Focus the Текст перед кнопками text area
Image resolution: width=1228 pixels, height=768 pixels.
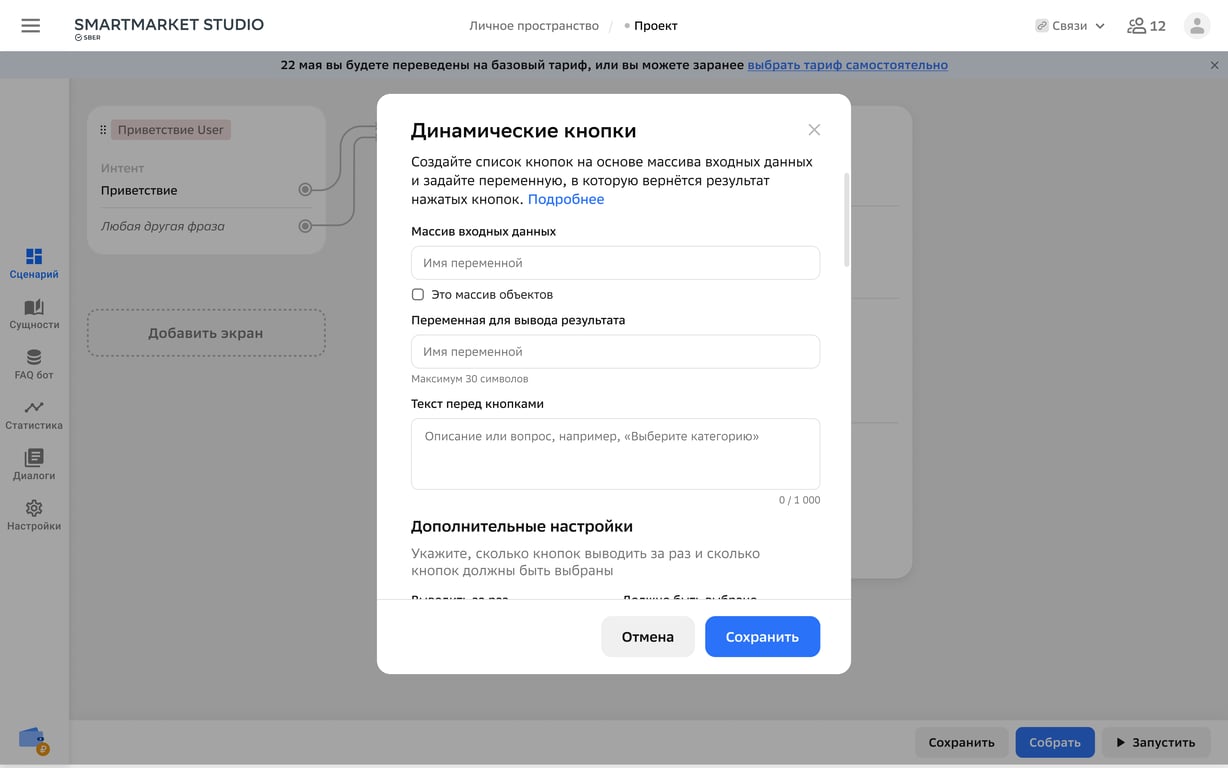coord(615,454)
